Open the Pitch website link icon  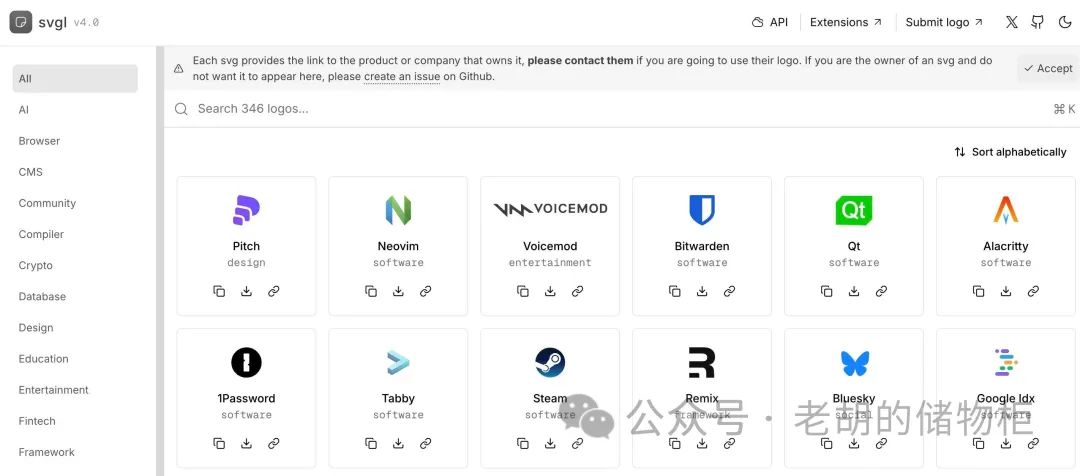[x=273, y=291]
